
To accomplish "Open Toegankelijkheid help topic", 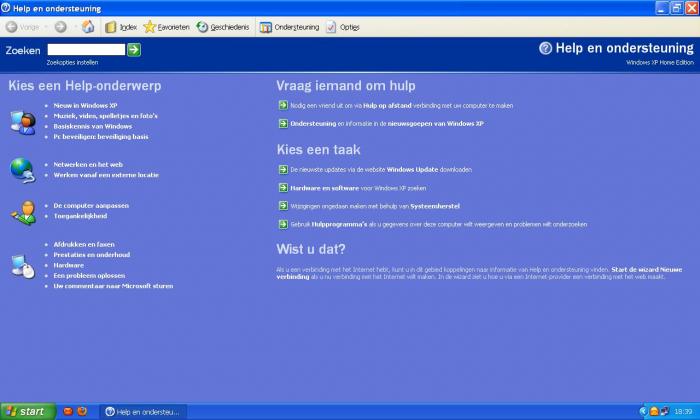I will (80, 216).
